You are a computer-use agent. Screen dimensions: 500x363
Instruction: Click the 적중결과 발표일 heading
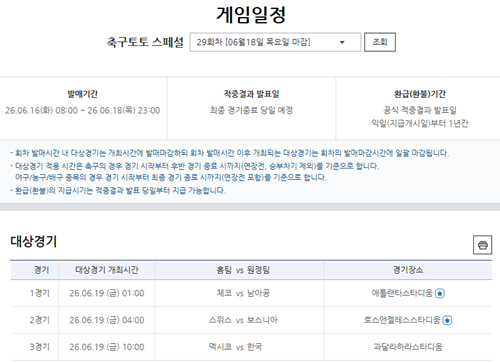tap(251, 94)
